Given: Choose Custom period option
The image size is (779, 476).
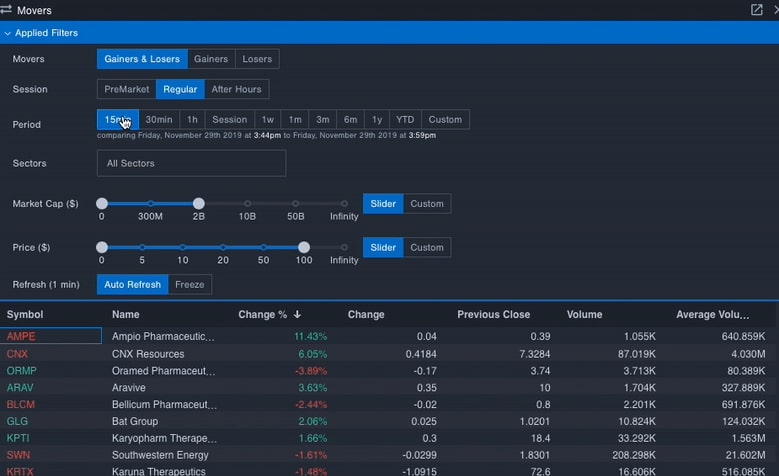Looking at the screenshot, I should (x=445, y=119).
